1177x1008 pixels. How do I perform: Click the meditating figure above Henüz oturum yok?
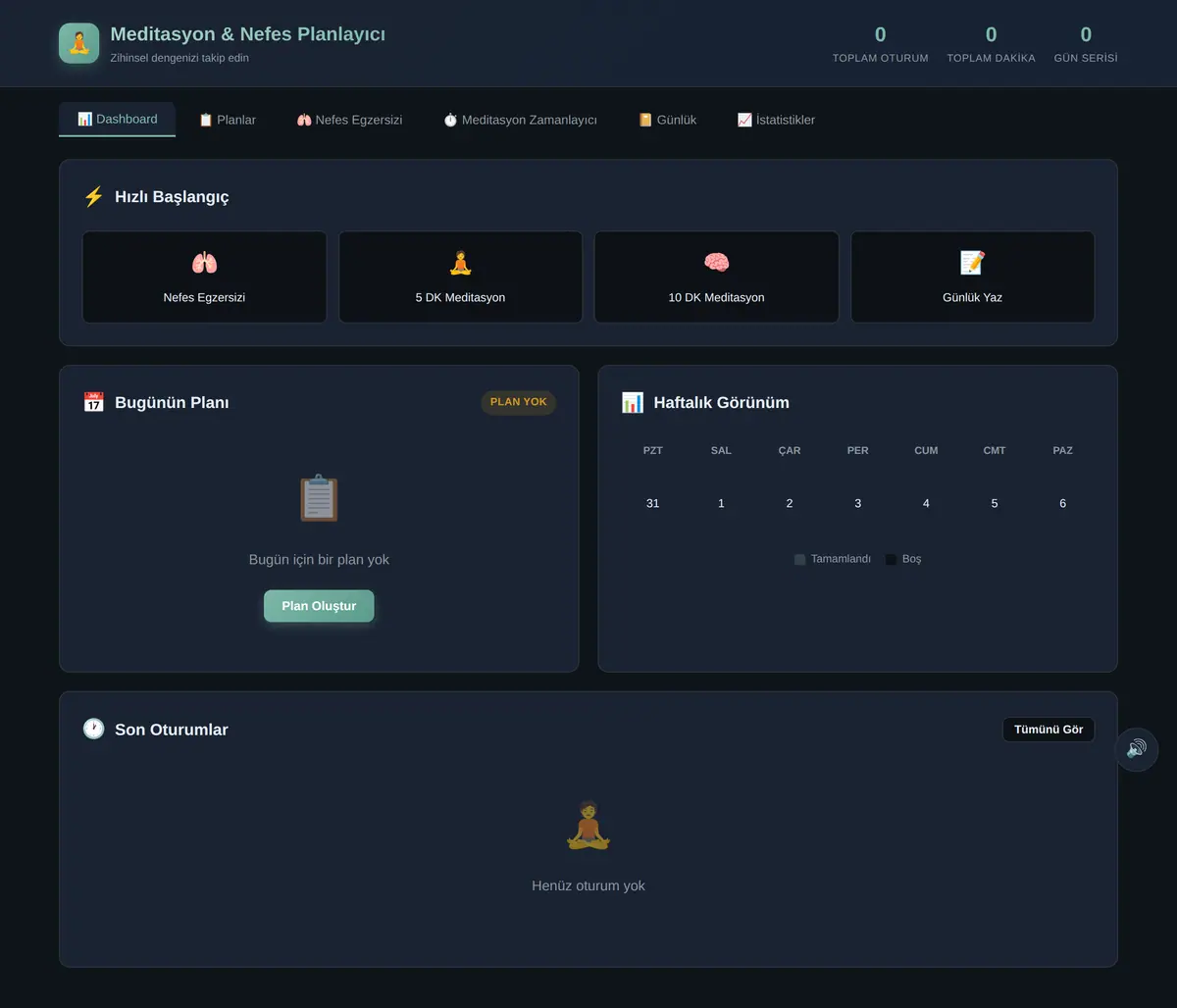[x=588, y=825]
